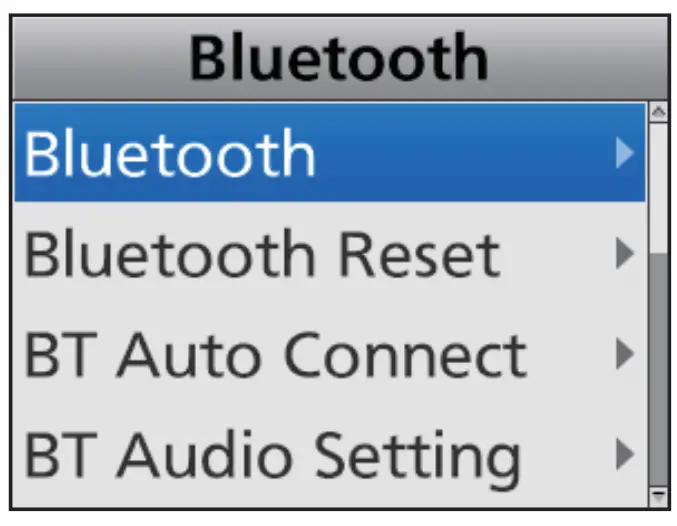Open the BT Audio Setting entry

[272, 456]
